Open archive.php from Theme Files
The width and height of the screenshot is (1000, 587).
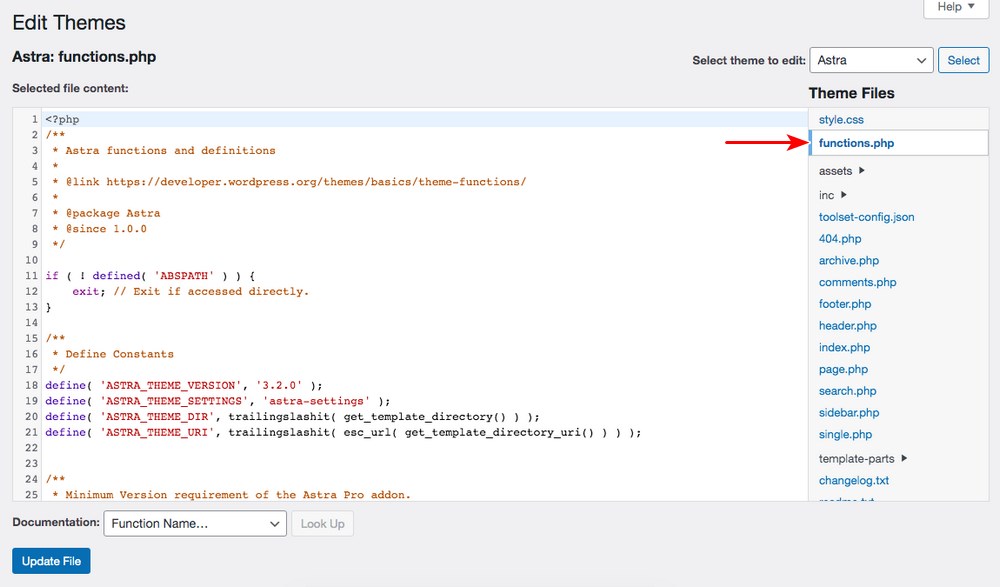point(850,261)
